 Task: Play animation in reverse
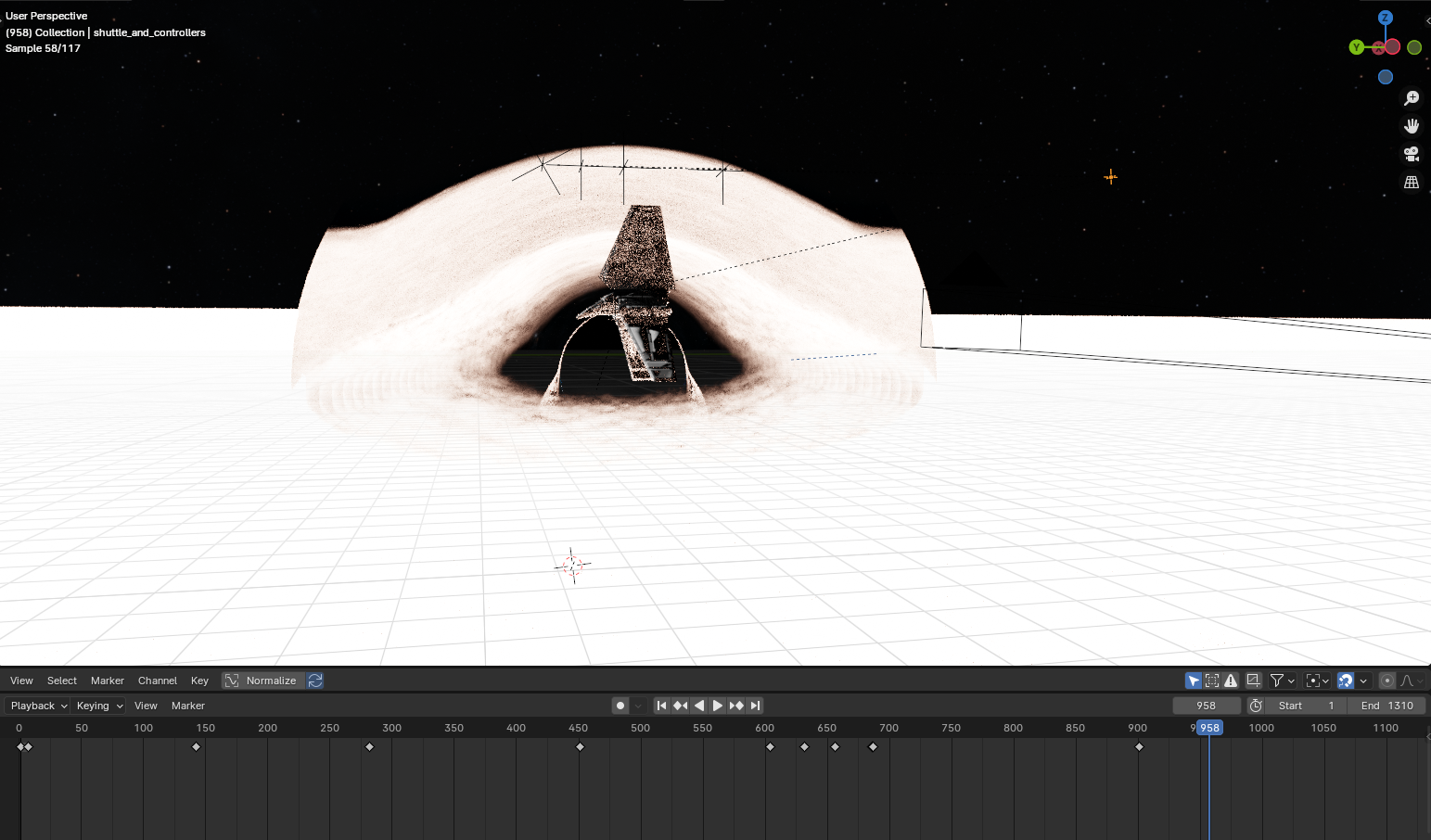click(x=699, y=706)
